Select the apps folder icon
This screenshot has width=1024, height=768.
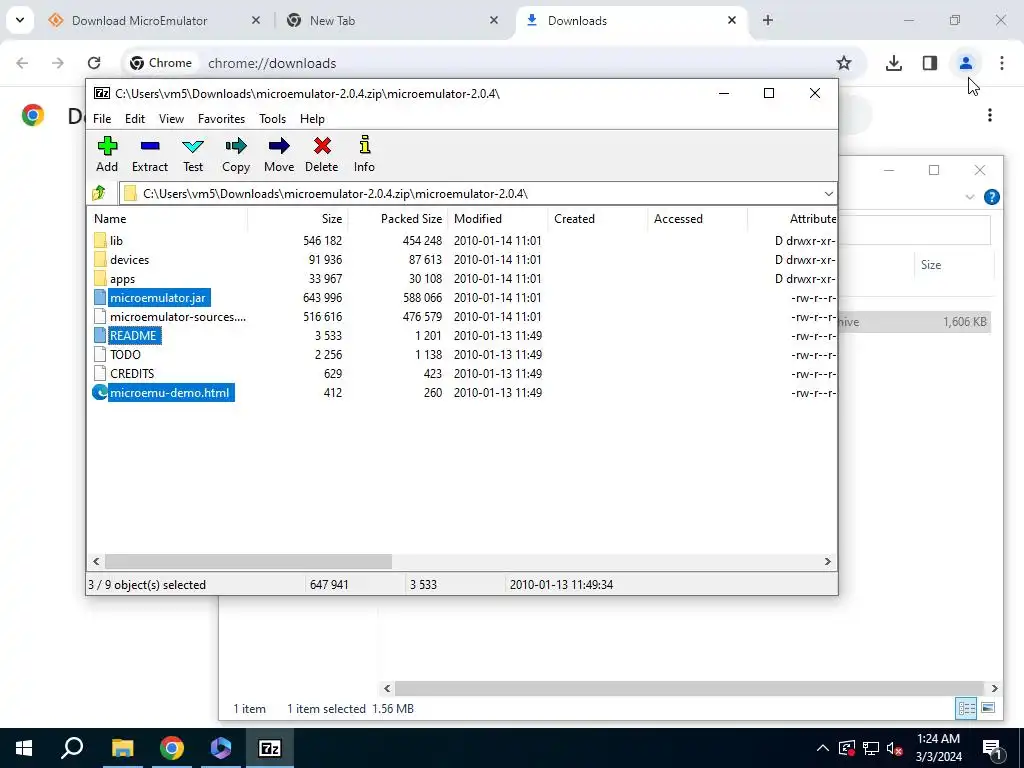pos(100,278)
